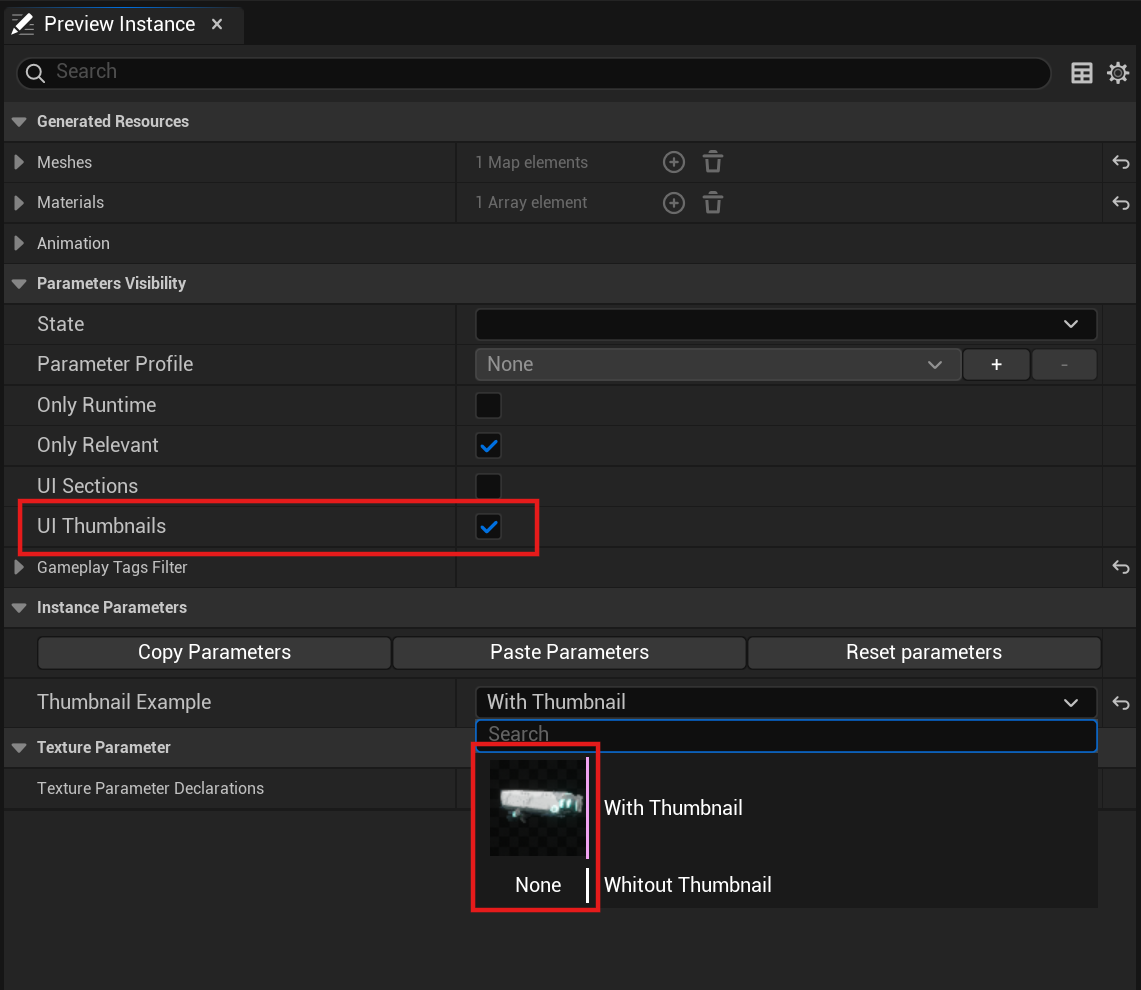Click the State label
This screenshot has height=990, width=1141.
[x=60, y=324]
